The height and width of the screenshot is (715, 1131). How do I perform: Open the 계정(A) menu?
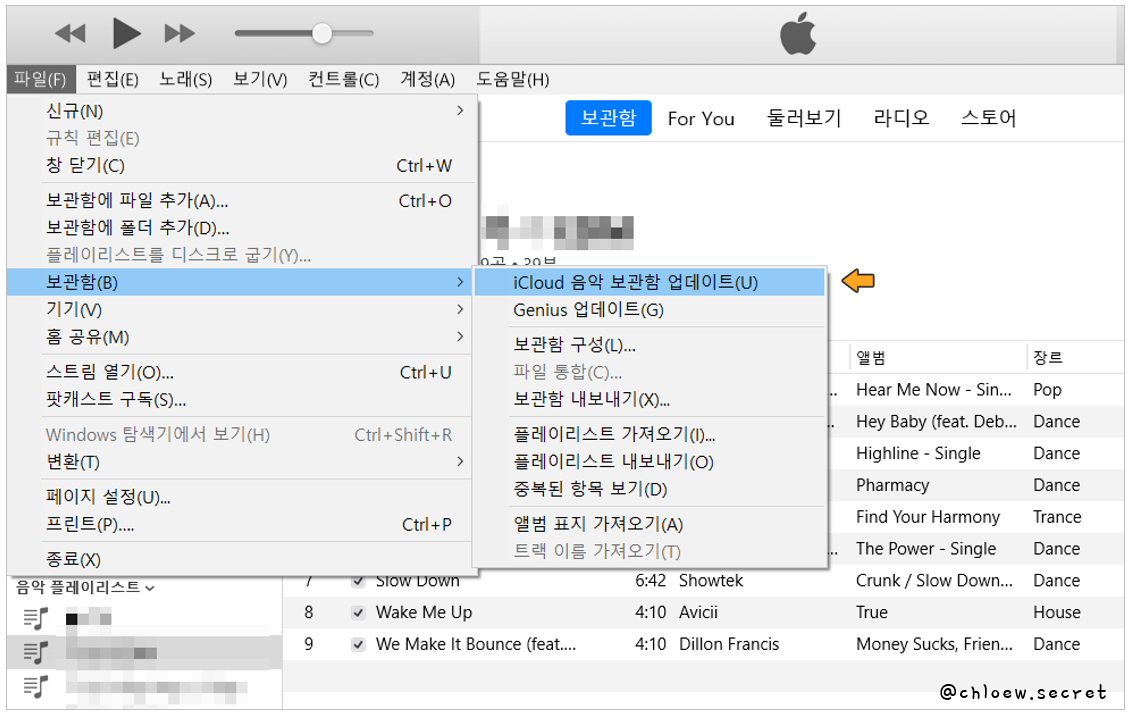tap(428, 79)
